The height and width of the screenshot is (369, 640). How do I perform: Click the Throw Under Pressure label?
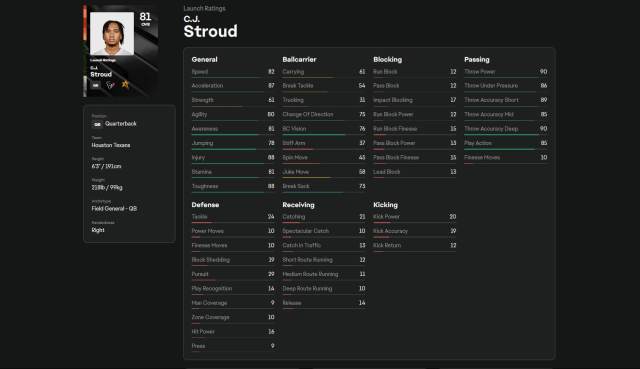491,86
